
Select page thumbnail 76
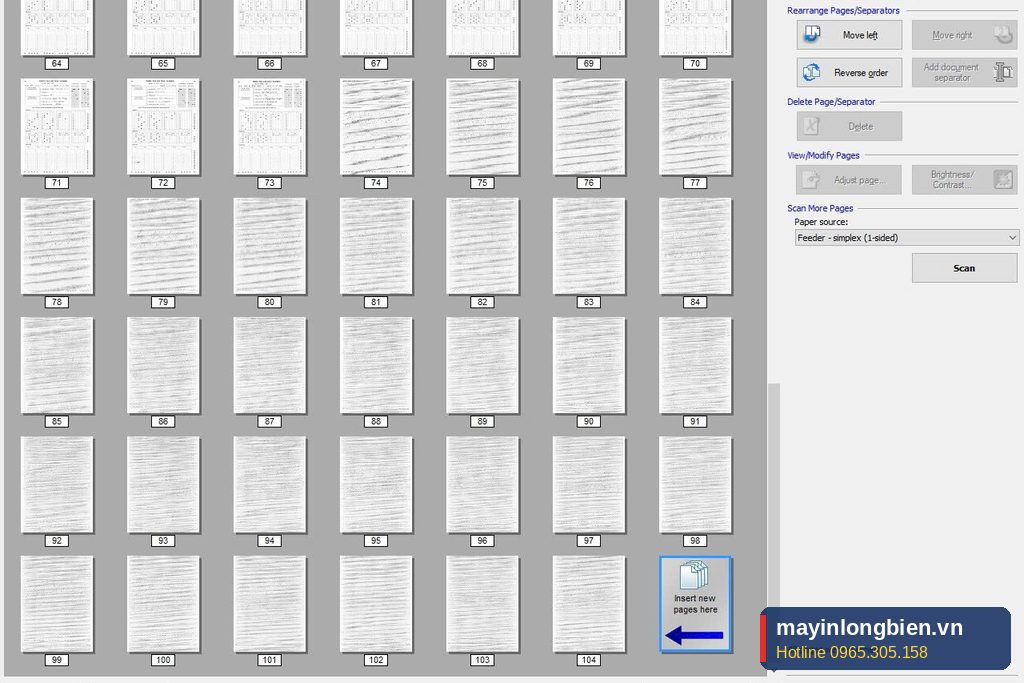point(589,127)
